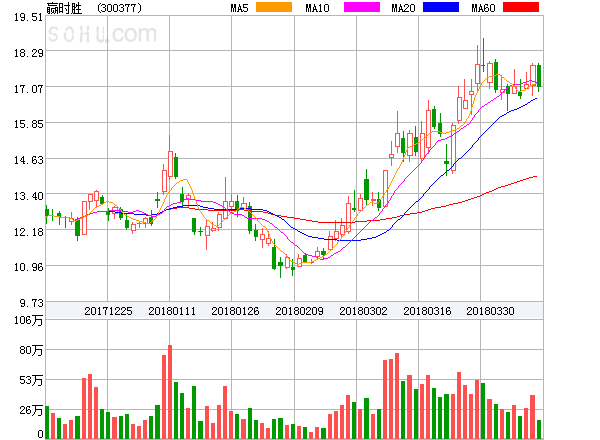Viewport: 600px width, 440px height.
Task: Click the 20180111 date label
Action: 172,311
